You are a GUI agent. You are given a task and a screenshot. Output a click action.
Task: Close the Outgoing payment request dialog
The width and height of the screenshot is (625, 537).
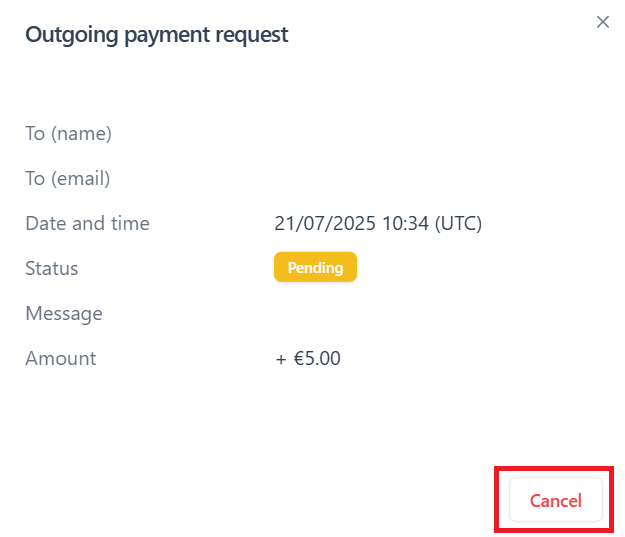pos(602,22)
